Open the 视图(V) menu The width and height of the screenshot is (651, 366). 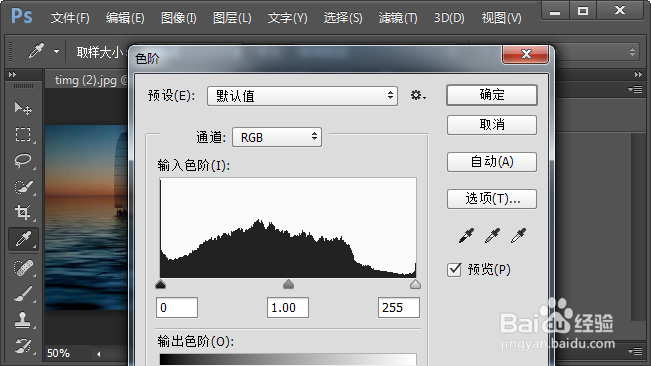pos(502,18)
